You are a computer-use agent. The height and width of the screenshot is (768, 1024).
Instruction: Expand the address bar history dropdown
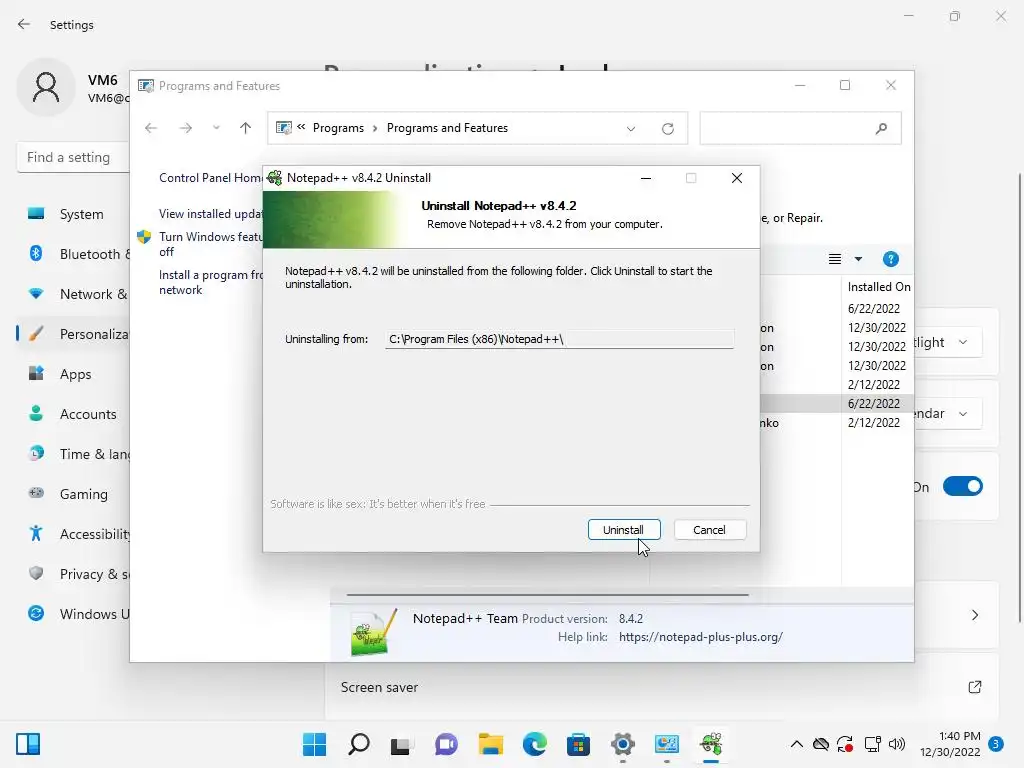pos(631,129)
